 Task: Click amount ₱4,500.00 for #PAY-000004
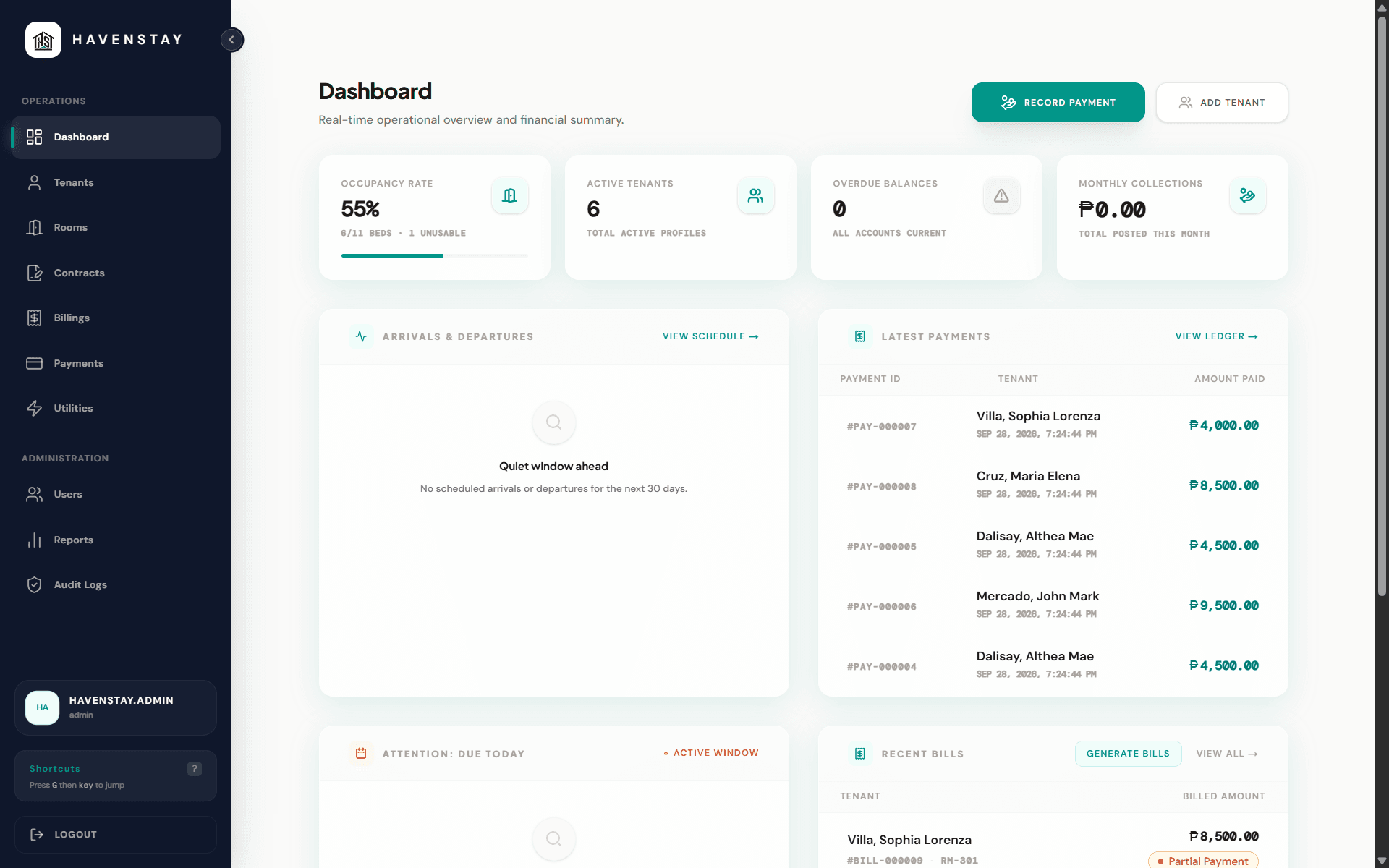point(1224,665)
